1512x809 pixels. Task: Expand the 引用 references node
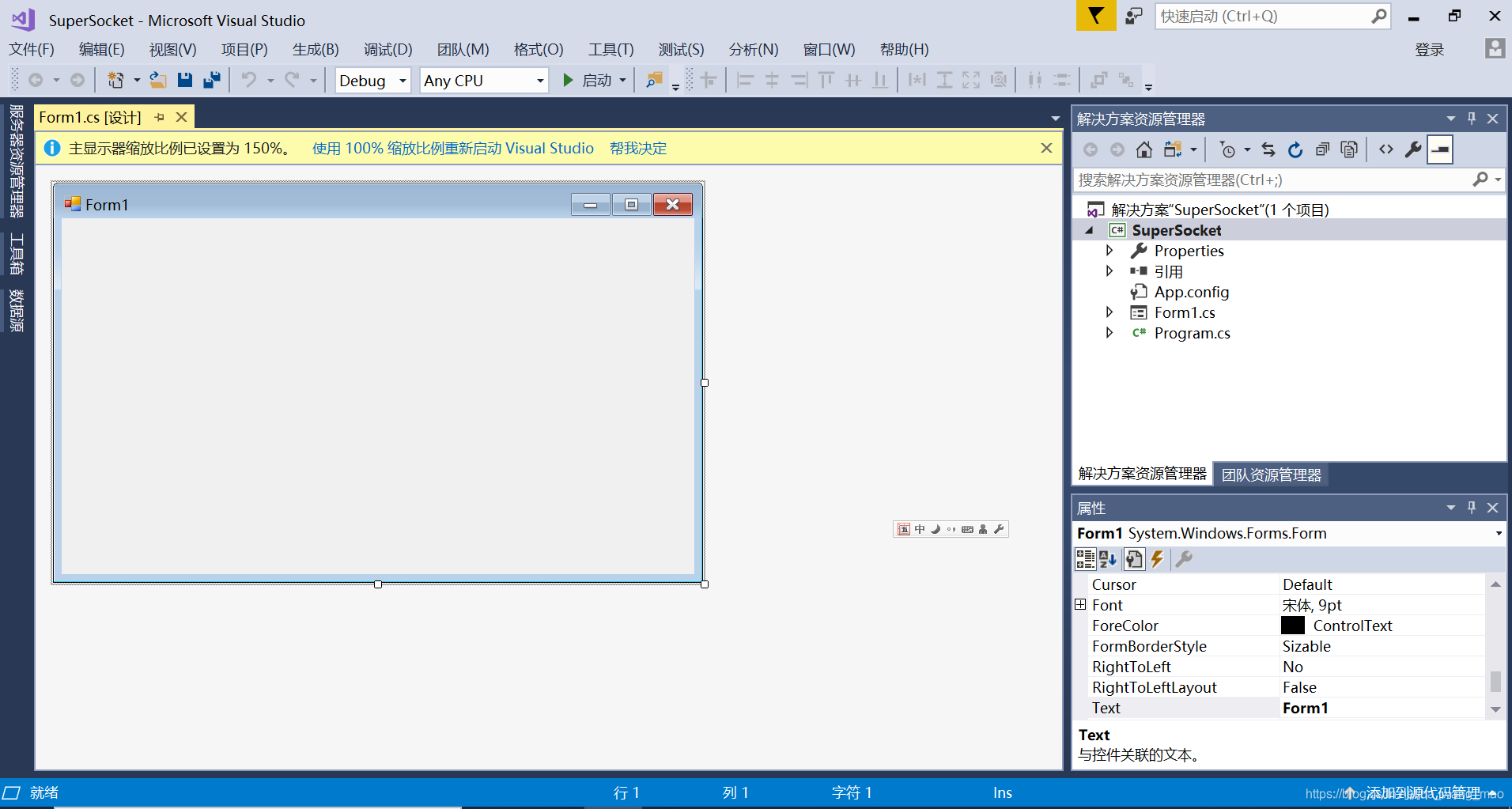1109,270
